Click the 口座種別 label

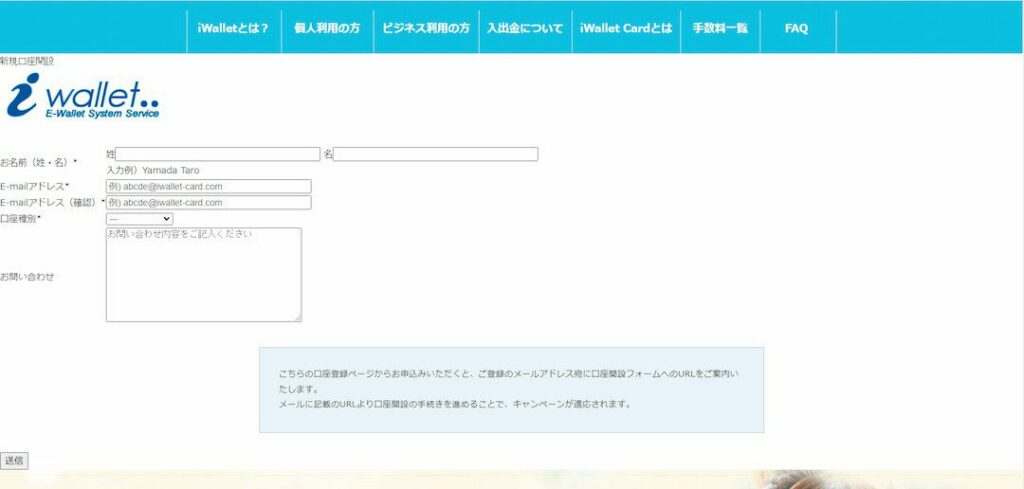point(21,219)
